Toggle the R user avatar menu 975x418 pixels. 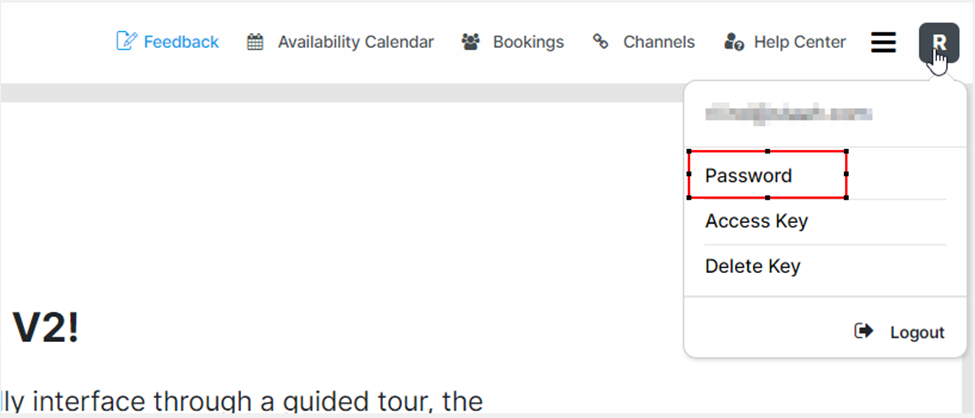(938, 42)
